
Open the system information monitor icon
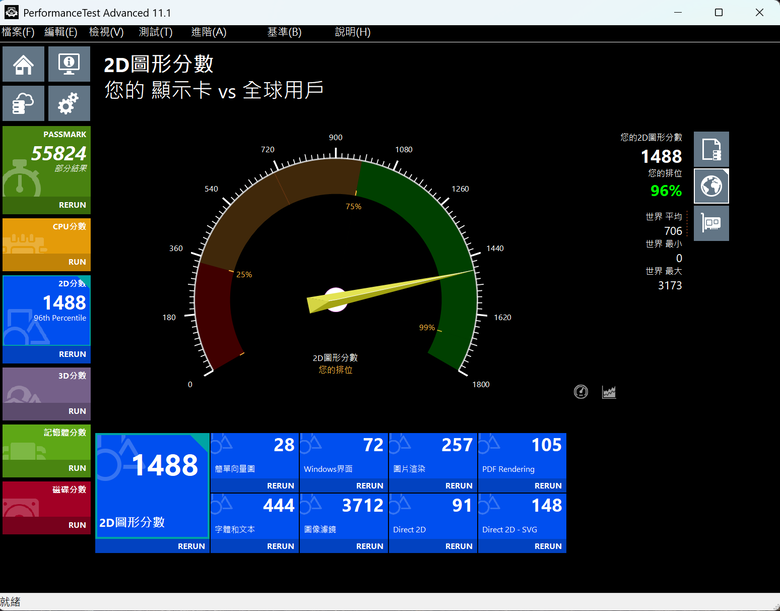click(x=69, y=64)
